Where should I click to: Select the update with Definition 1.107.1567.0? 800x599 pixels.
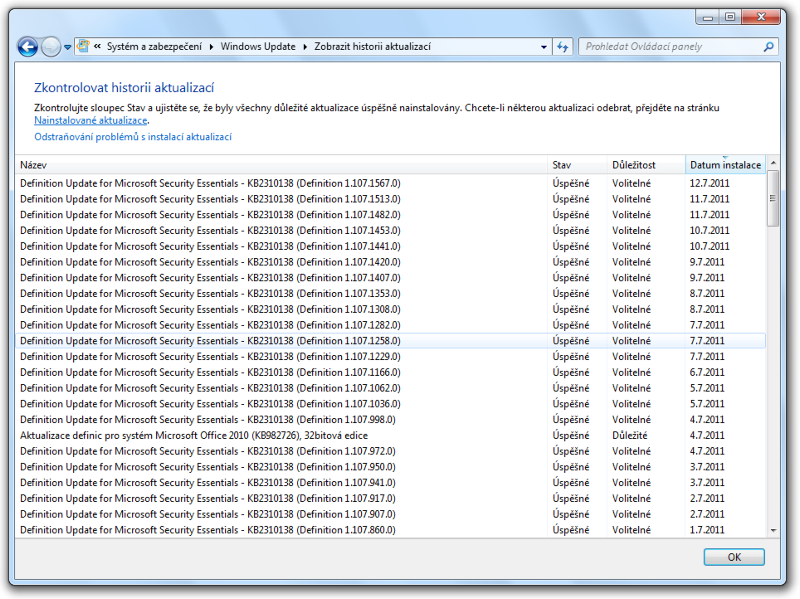(391, 183)
